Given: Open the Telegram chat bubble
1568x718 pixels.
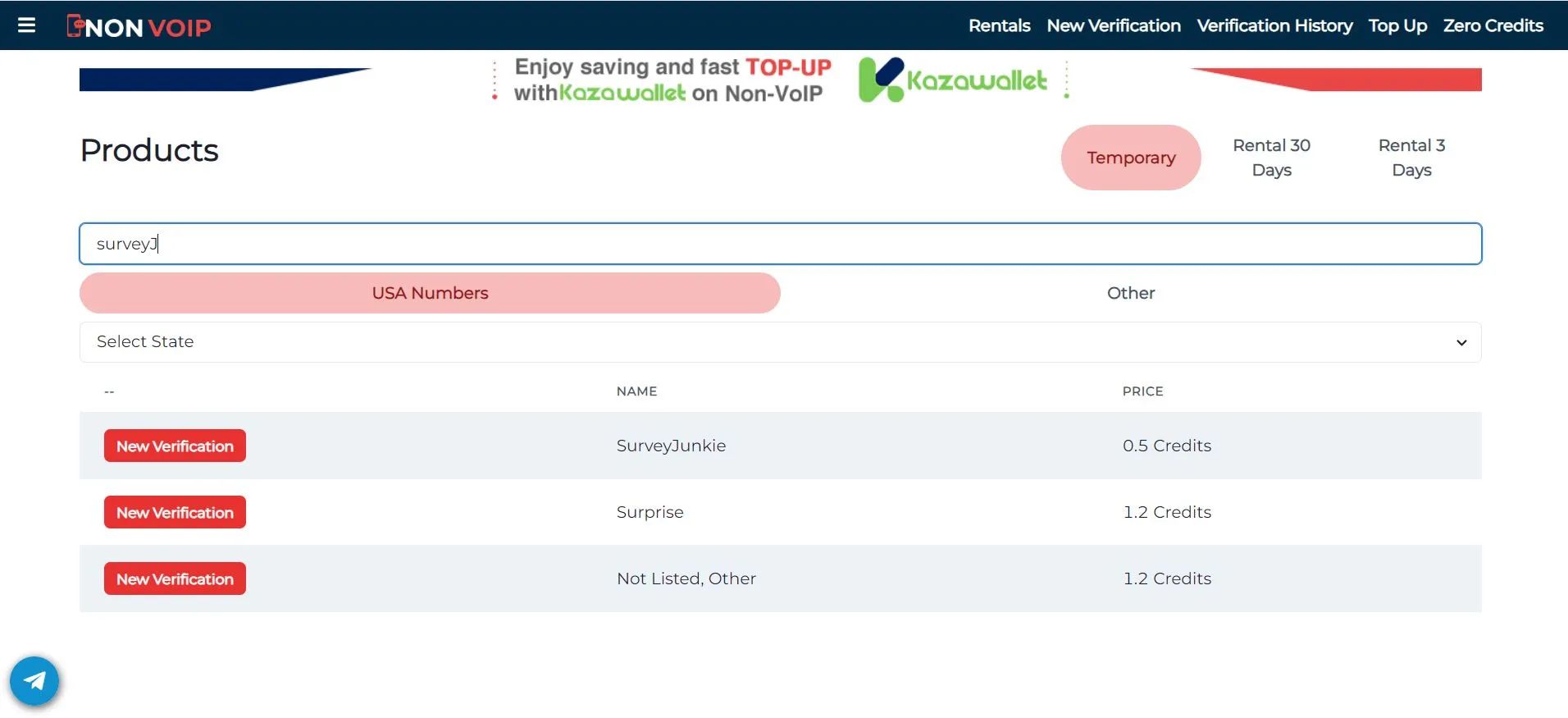Looking at the screenshot, I should tap(34, 680).
